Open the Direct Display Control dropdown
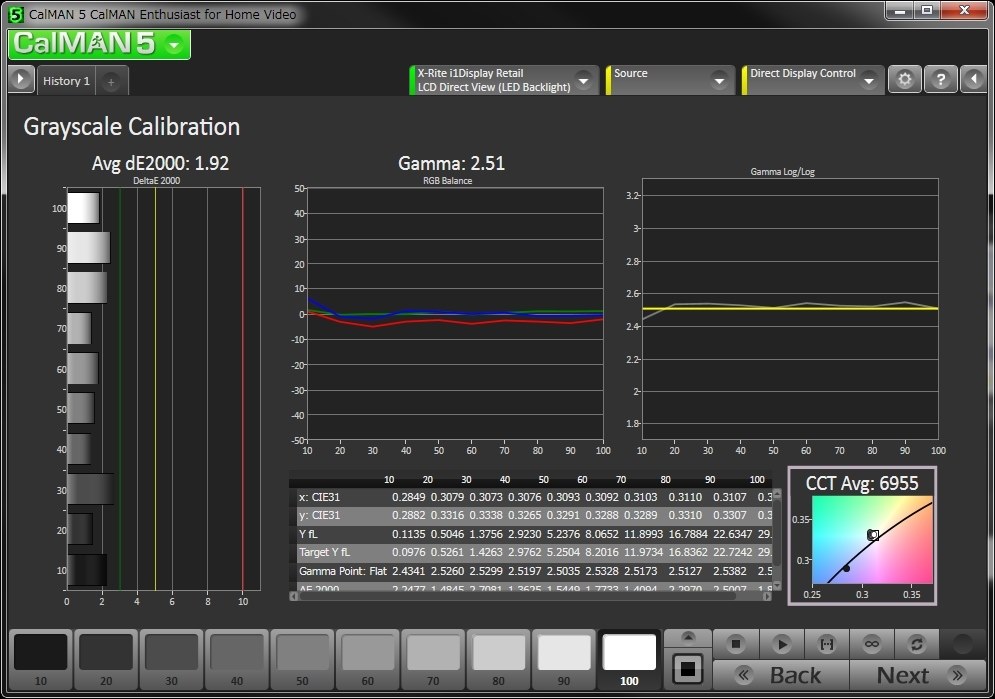 [x=867, y=80]
